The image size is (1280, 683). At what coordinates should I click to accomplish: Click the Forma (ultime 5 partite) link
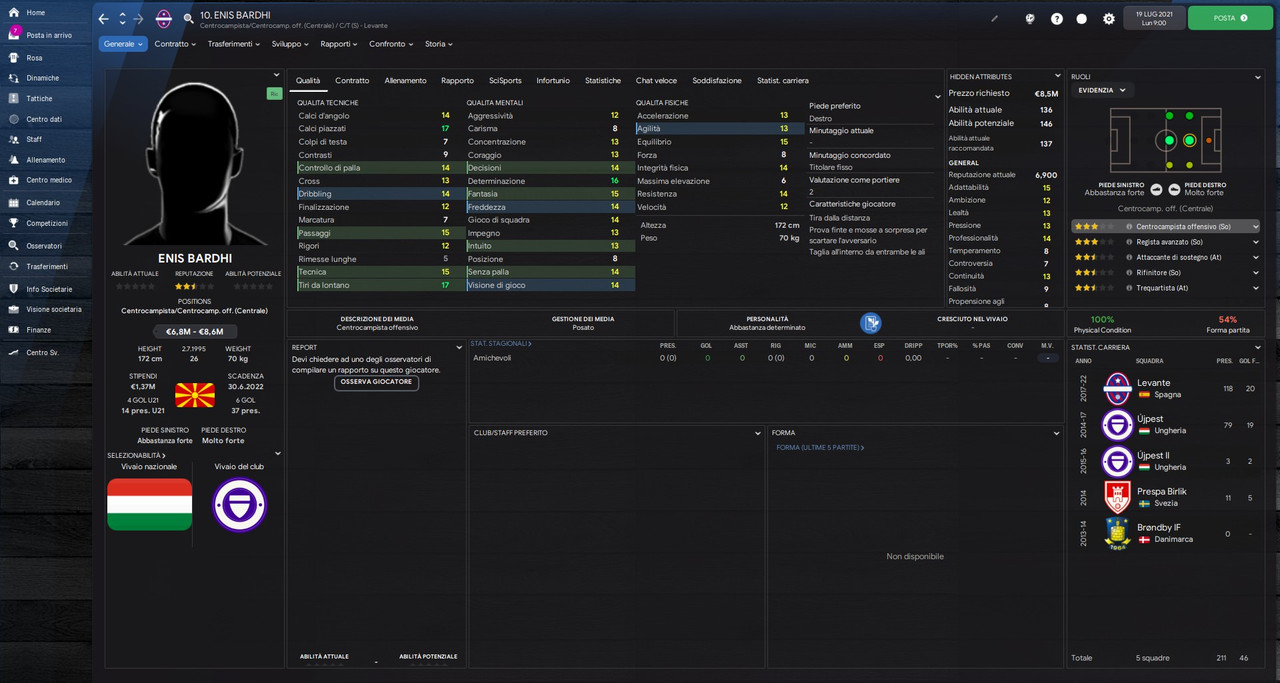818,447
